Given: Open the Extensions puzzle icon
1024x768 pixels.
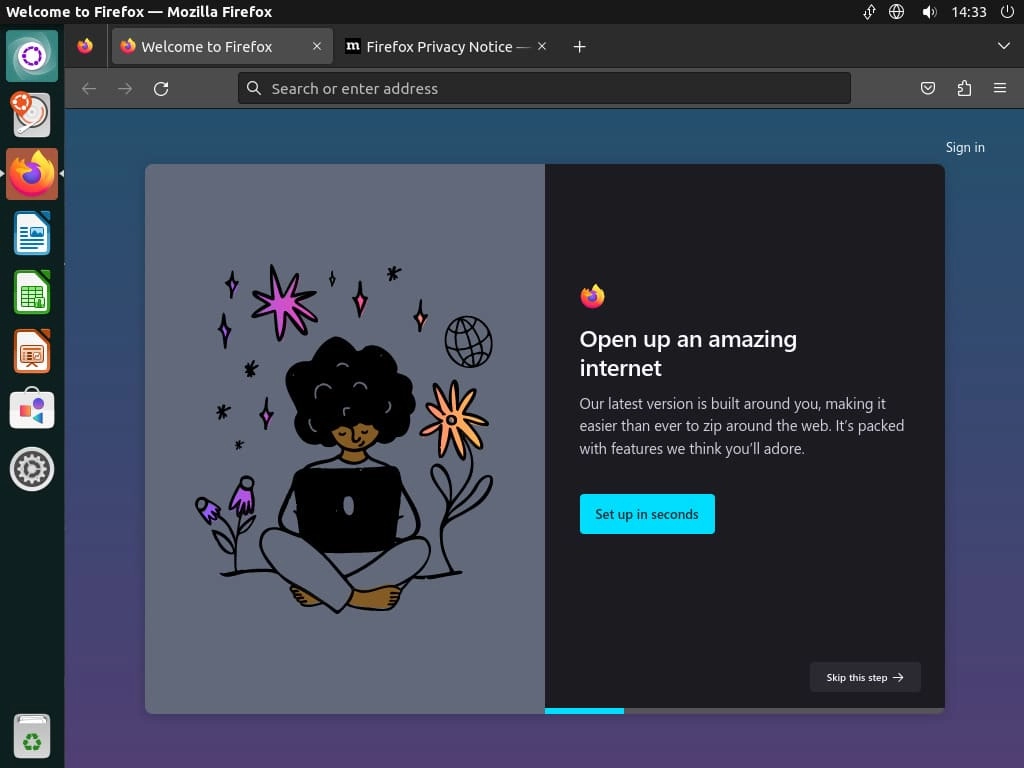Looking at the screenshot, I should pos(964,88).
